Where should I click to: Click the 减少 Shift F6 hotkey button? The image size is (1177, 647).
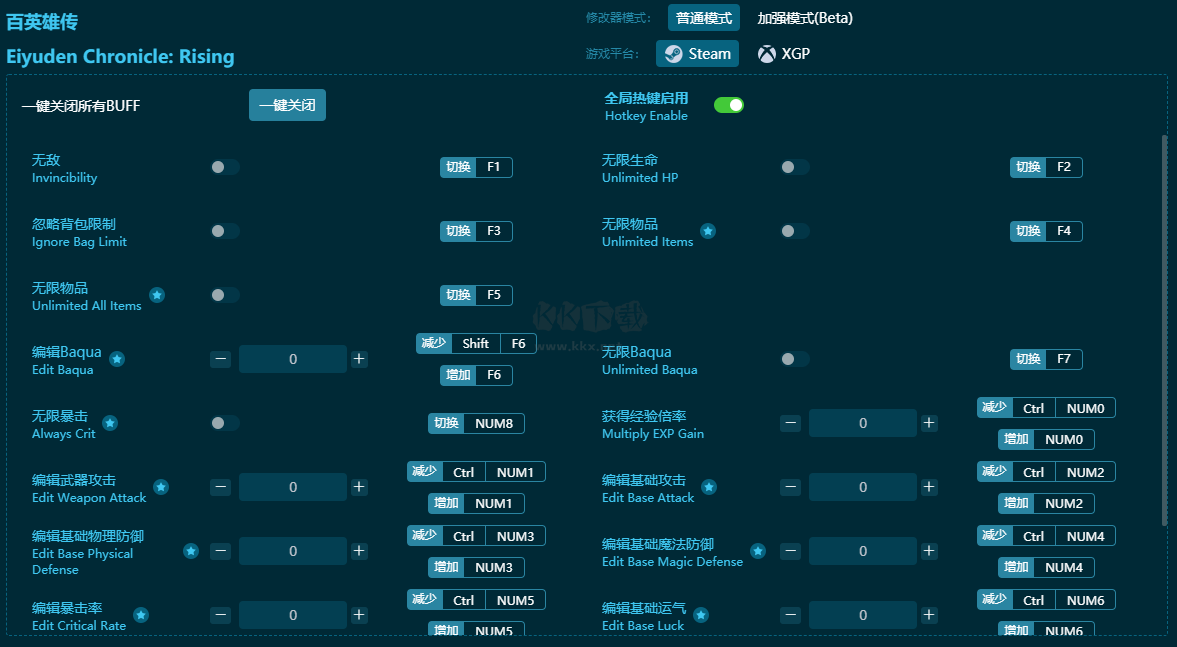[x=477, y=343]
